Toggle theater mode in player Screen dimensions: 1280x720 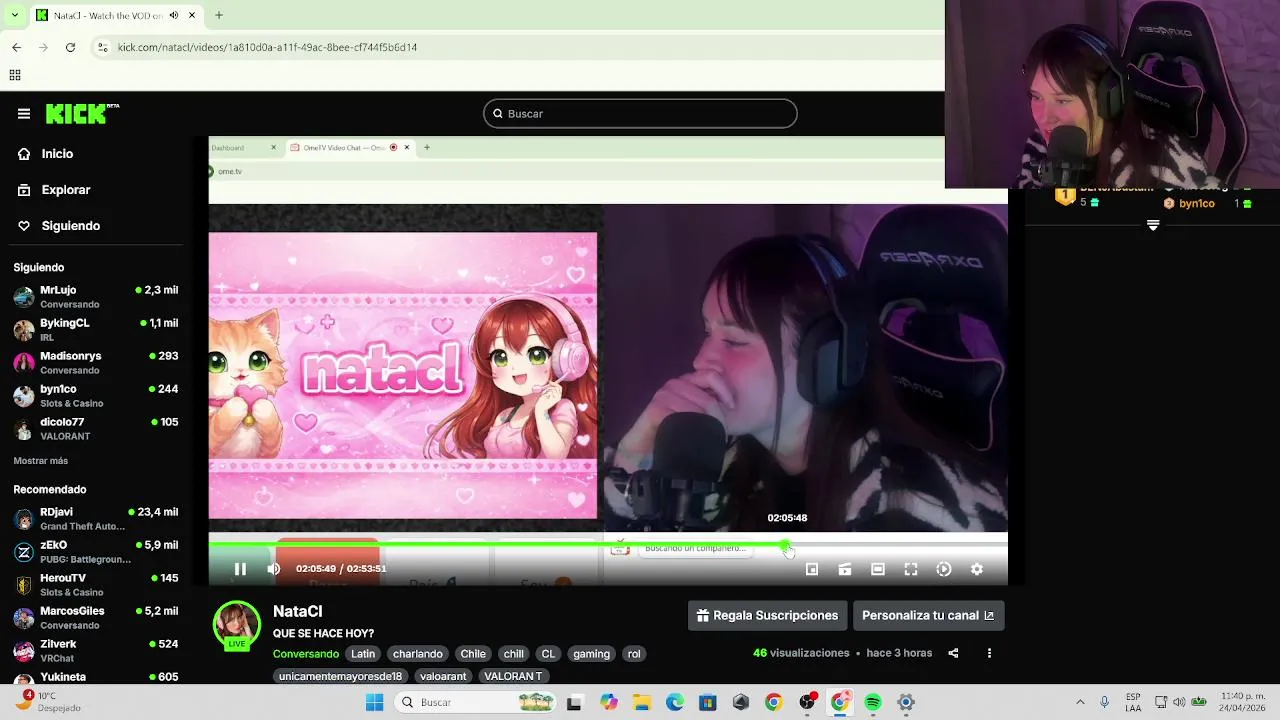878,569
